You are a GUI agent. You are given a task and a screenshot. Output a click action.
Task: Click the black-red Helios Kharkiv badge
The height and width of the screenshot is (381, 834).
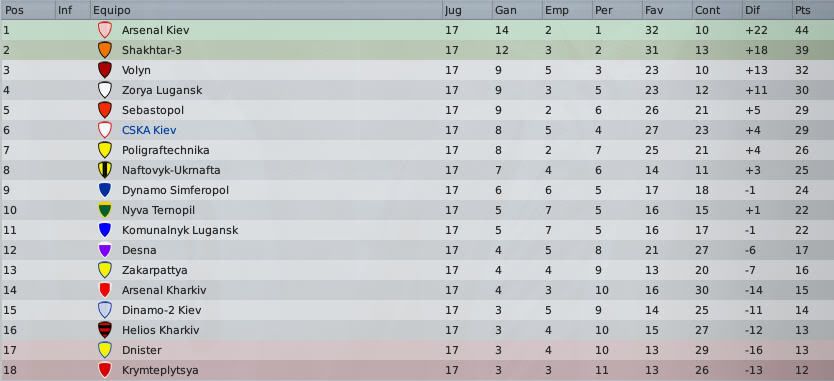[105, 330]
